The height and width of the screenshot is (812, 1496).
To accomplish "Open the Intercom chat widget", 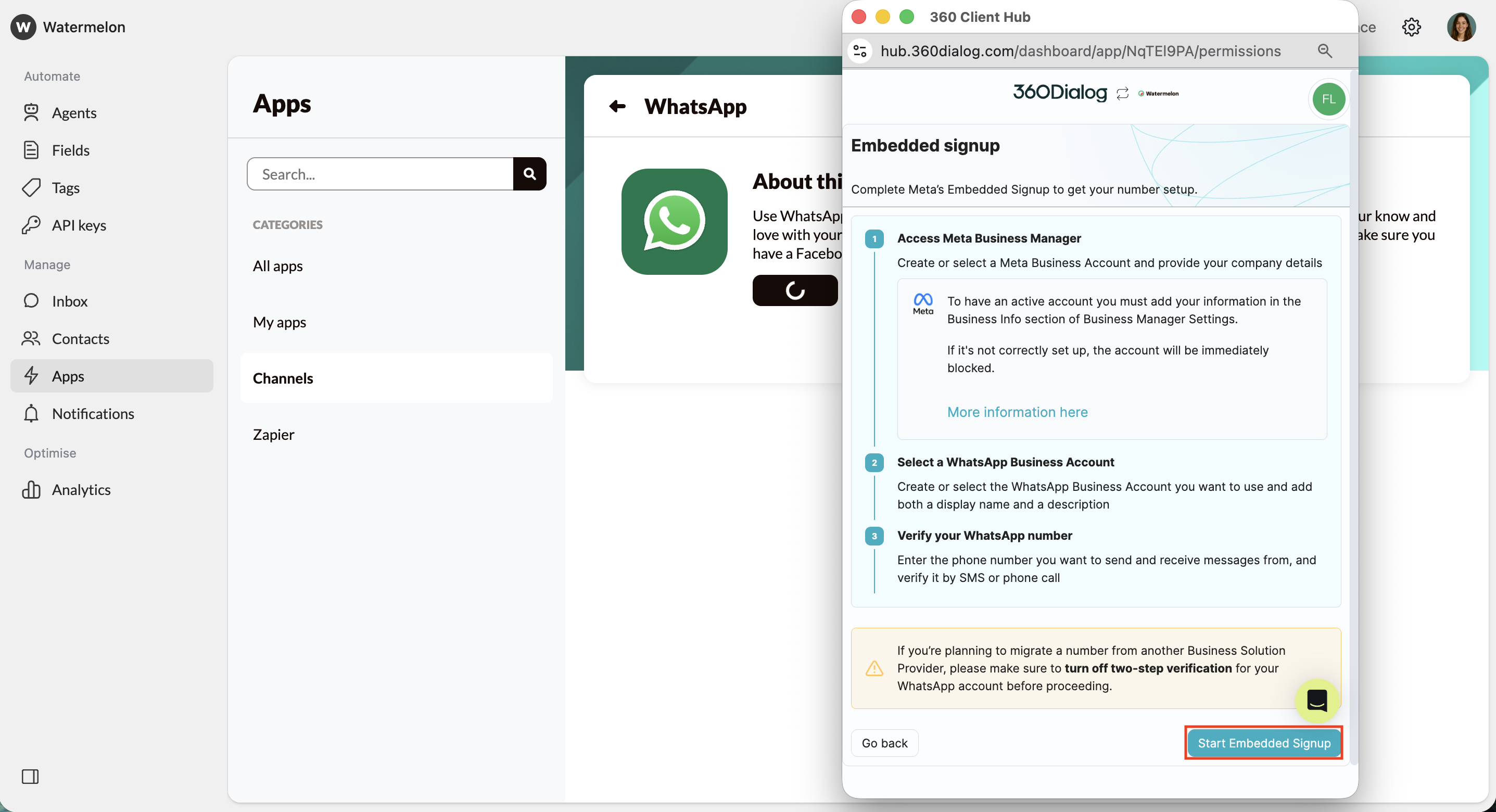I will (1317, 701).
